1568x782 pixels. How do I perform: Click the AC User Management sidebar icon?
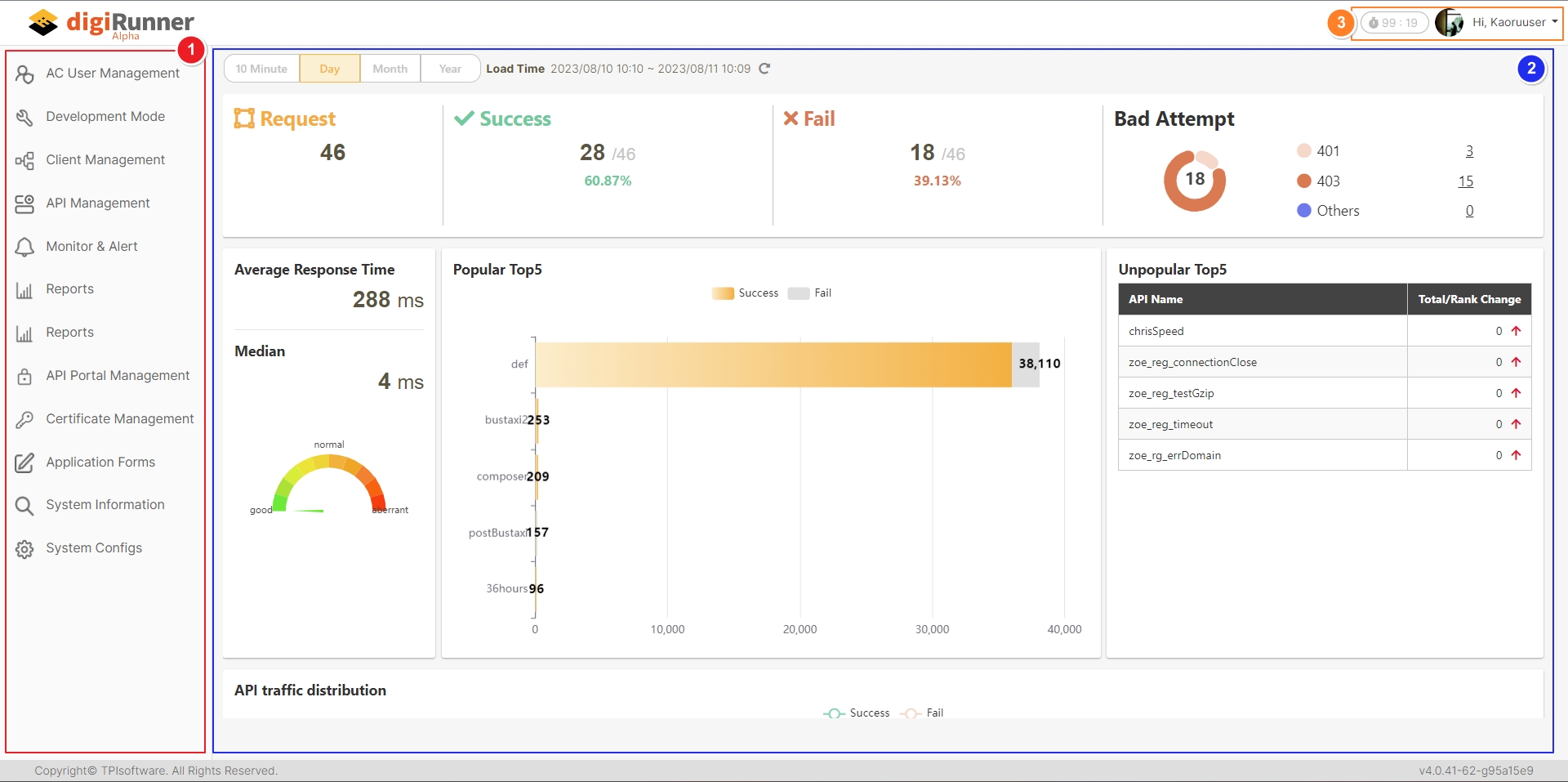point(24,74)
